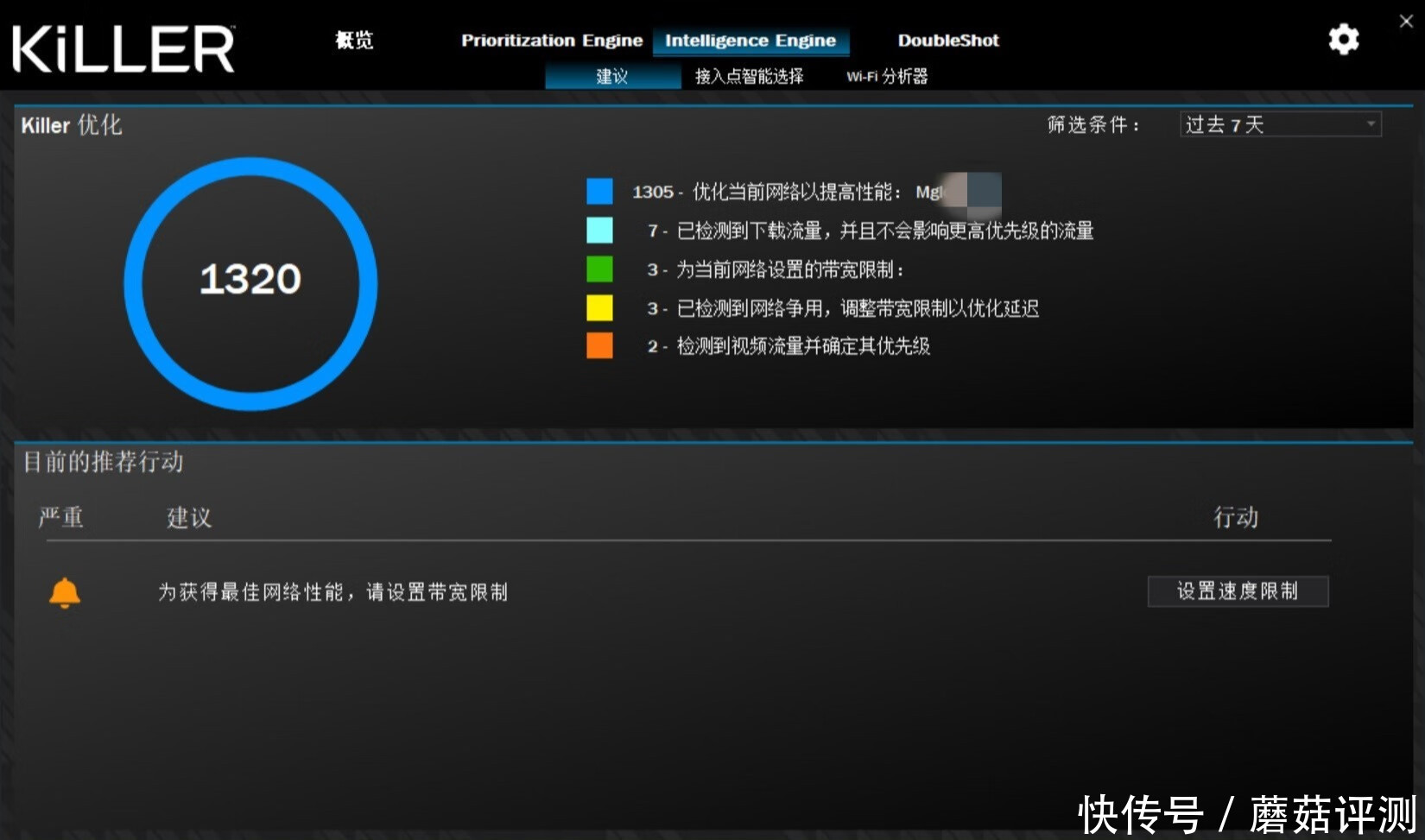Click recommendation 为获得最佳网络性能，请设置带宽限制
This screenshot has width=1425, height=840.
click(x=332, y=592)
